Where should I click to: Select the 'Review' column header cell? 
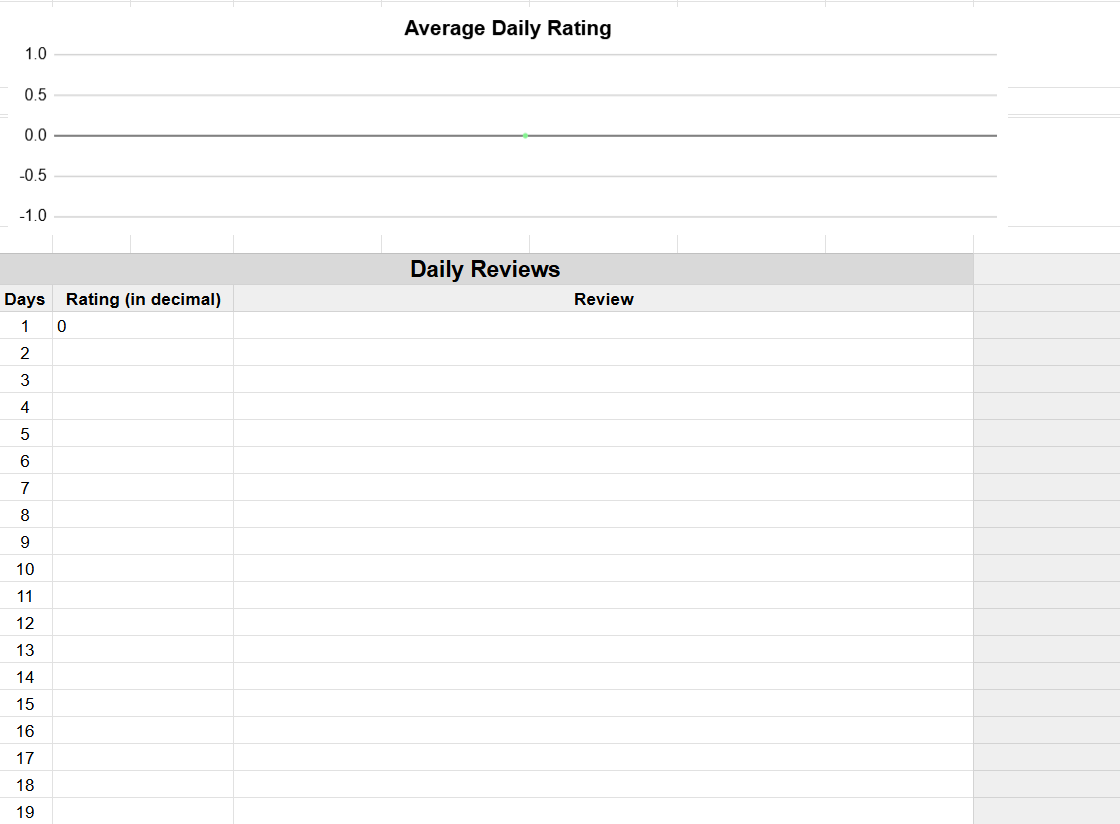tap(604, 299)
